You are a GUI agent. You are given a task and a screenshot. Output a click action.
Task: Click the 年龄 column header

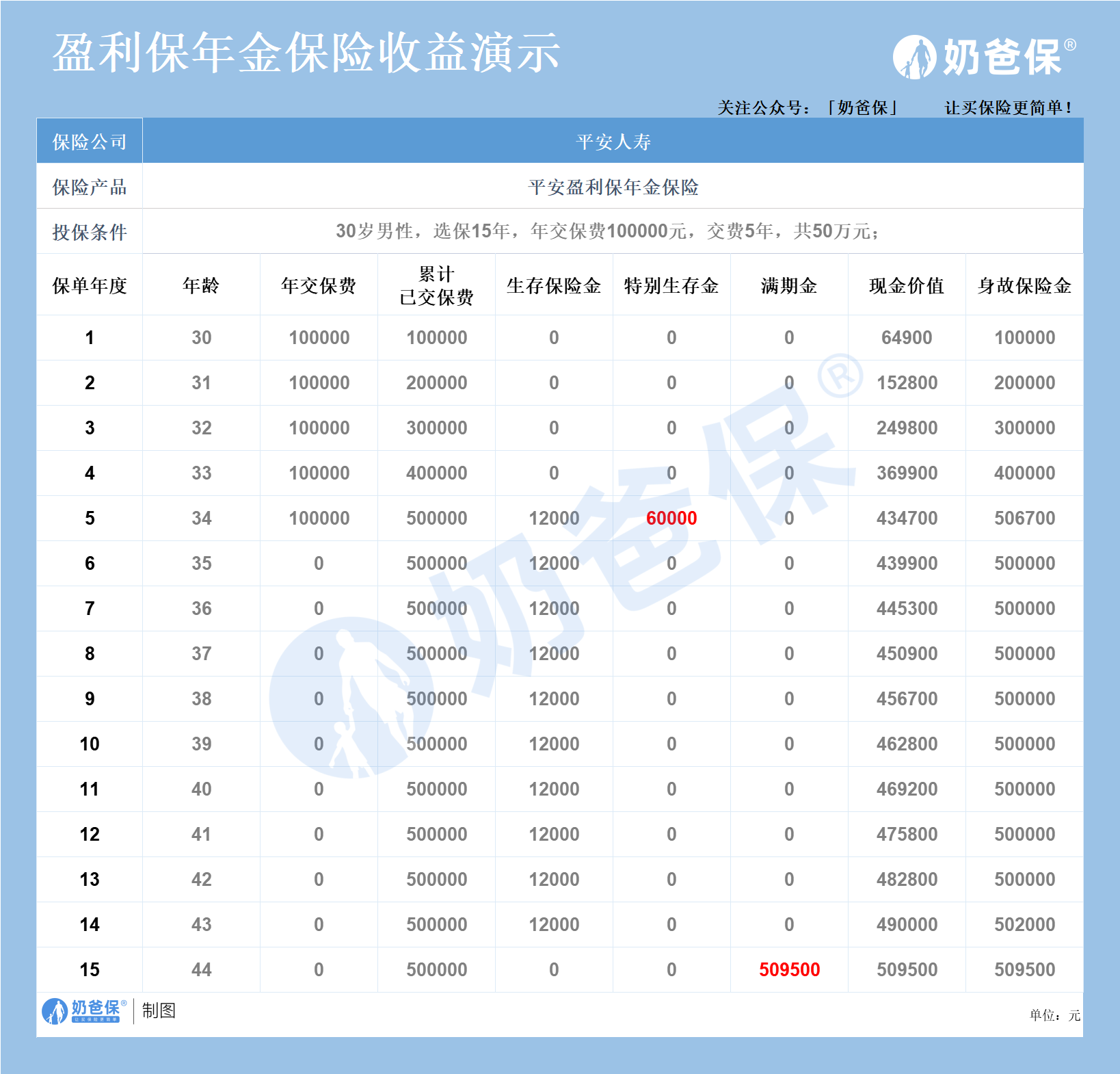201,285
